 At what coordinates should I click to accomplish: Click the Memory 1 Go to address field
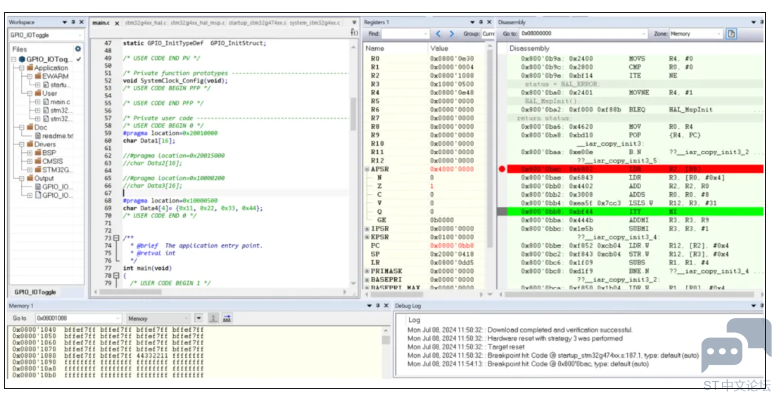(78, 318)
